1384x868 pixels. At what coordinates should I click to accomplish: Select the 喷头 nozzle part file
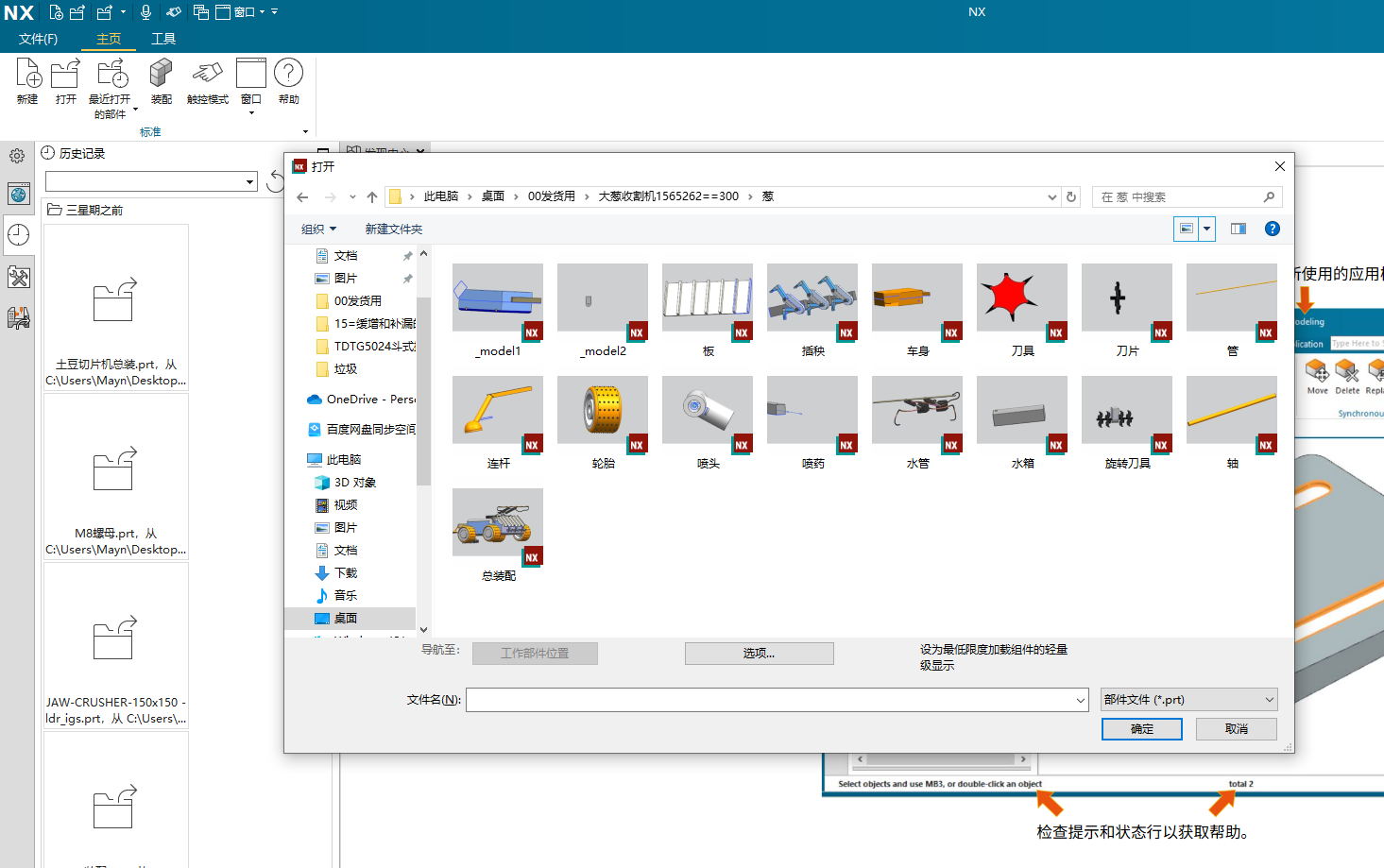point(708,422)
